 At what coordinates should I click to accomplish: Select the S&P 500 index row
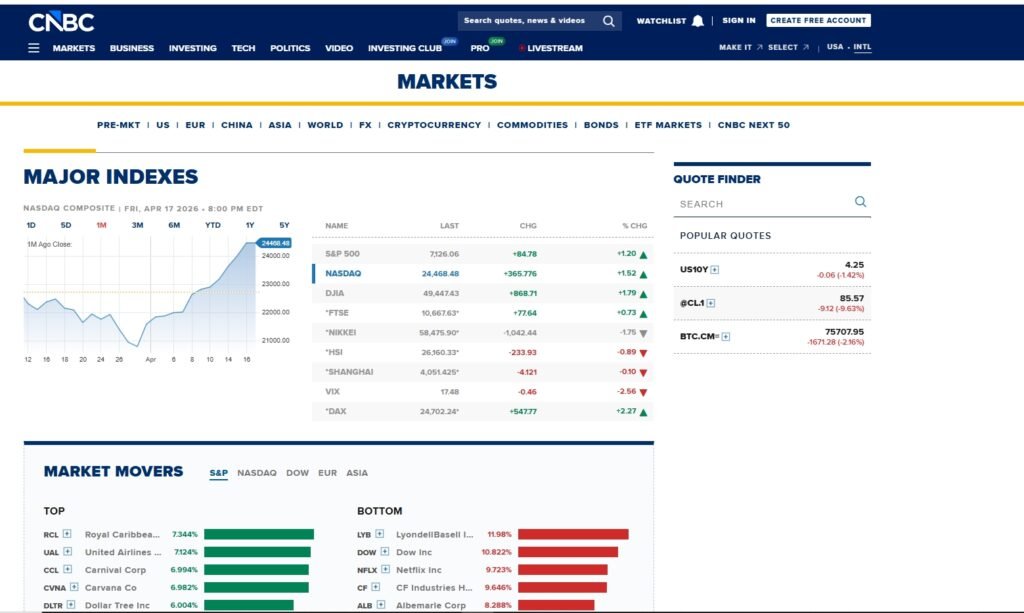[483, 254]
